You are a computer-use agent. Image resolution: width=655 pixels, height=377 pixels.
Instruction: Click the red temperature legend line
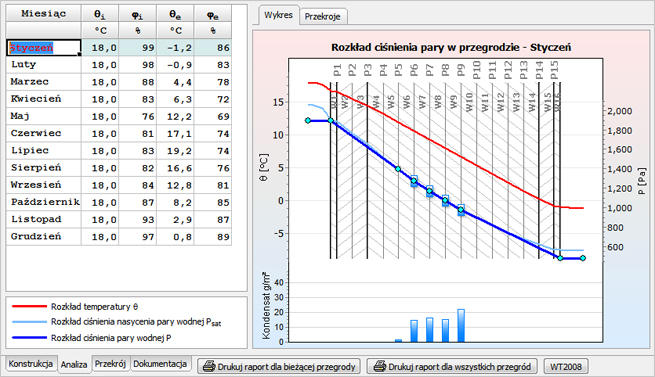tap(29, 306)
